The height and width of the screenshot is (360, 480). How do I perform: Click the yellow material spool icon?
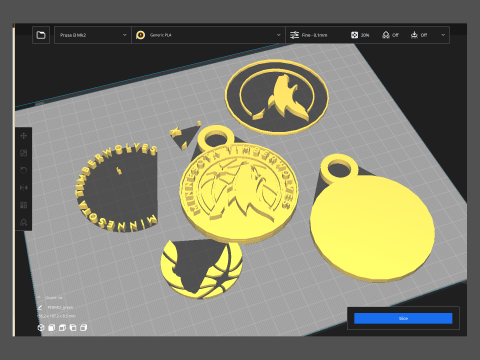[141, 35]
